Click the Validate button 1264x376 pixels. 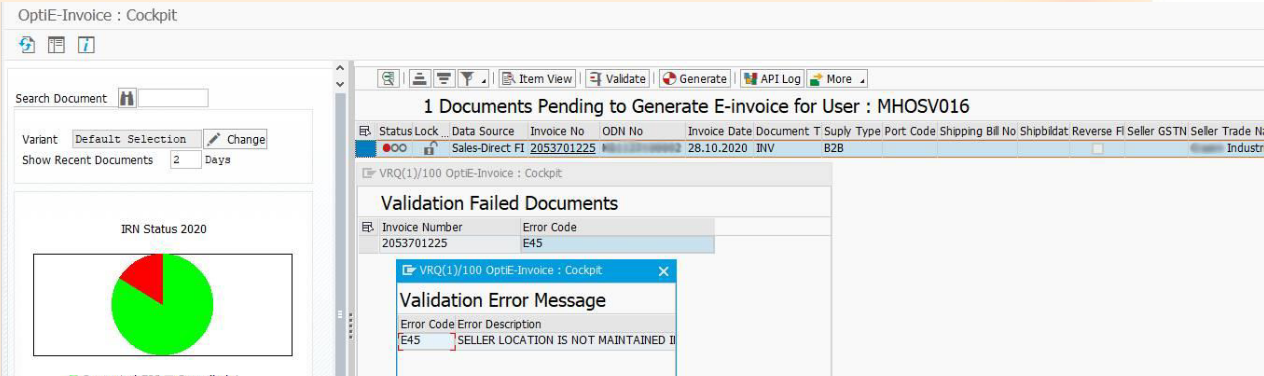(x=618, y=79)
